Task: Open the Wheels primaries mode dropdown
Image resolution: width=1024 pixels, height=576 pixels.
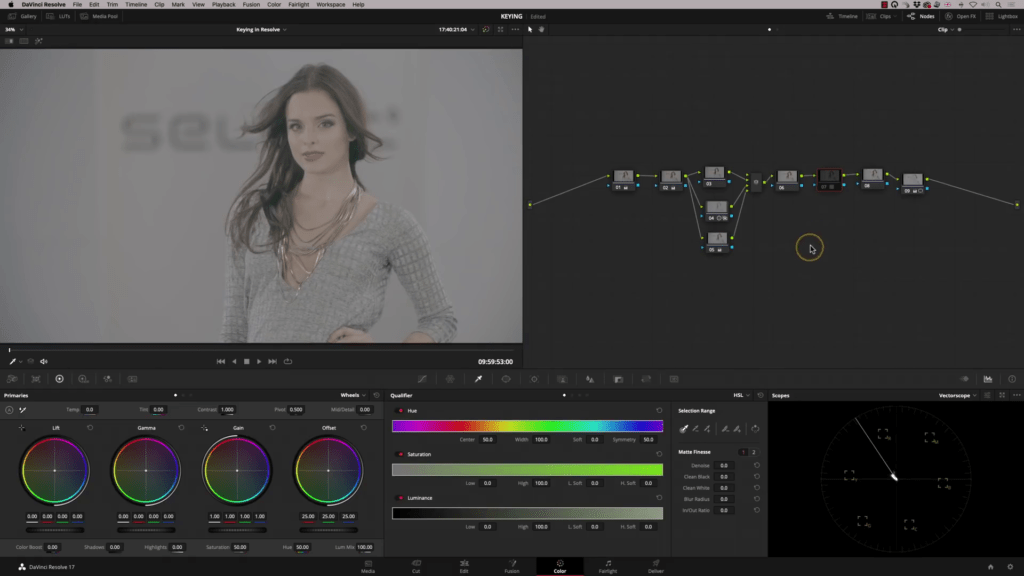Action: point(353,395)
